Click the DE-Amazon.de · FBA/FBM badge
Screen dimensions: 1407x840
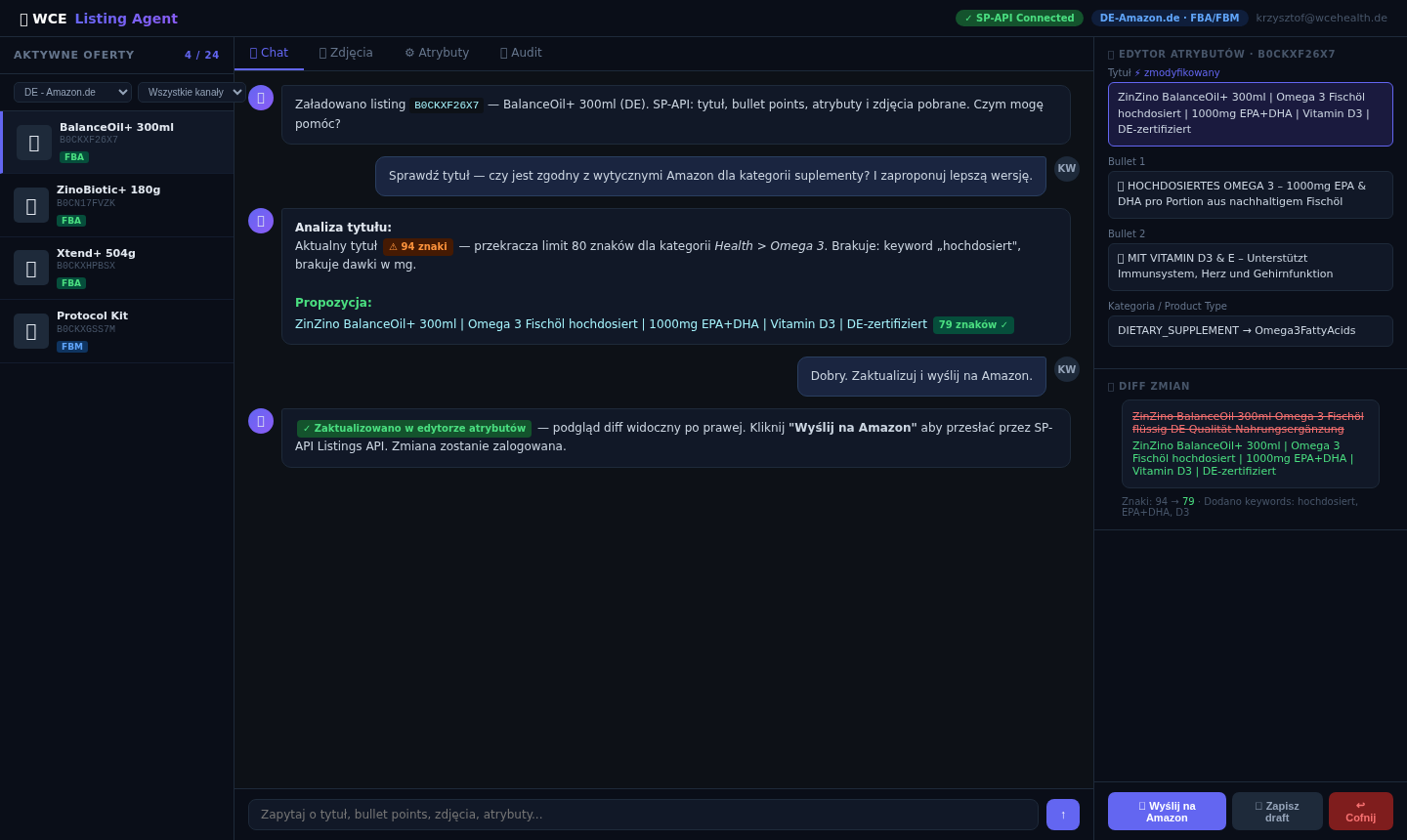click(x=1170, y=18)
